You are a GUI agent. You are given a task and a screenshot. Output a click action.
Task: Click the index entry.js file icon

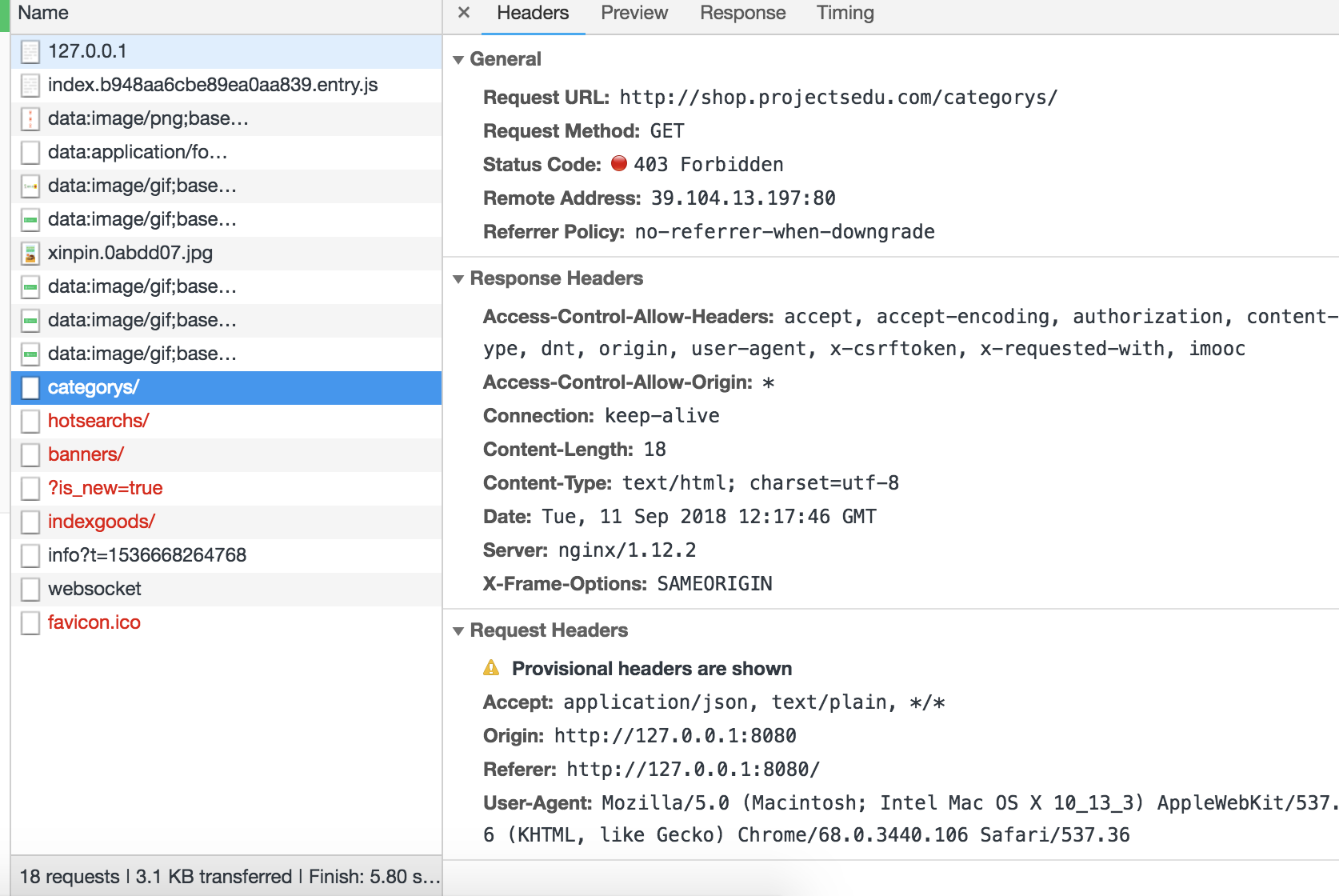pyautogui.click(x=30, y=86)
